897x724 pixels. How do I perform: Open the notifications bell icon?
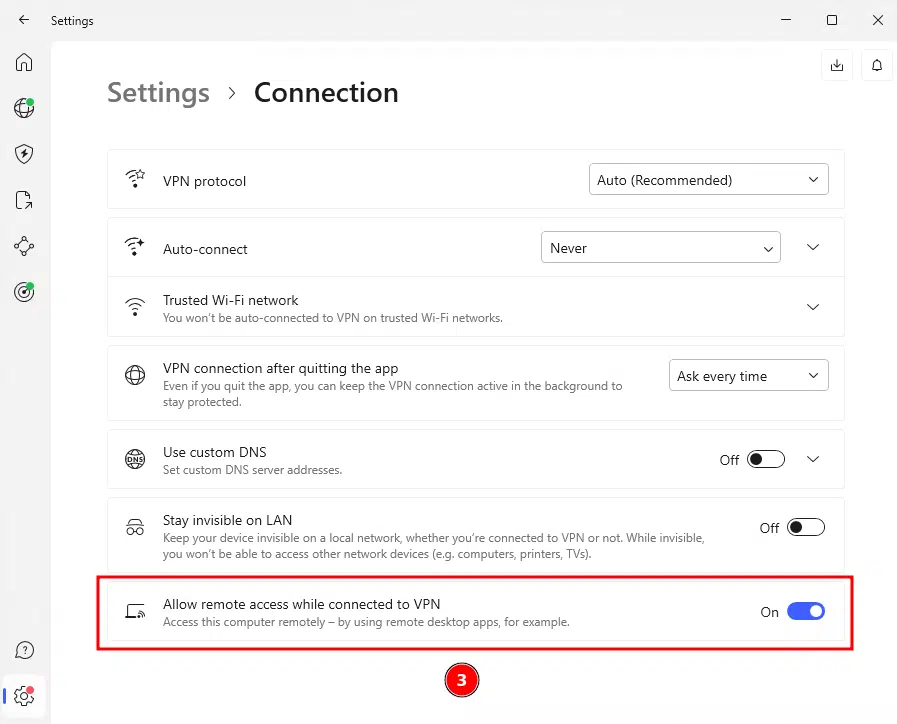click(877, 65)
